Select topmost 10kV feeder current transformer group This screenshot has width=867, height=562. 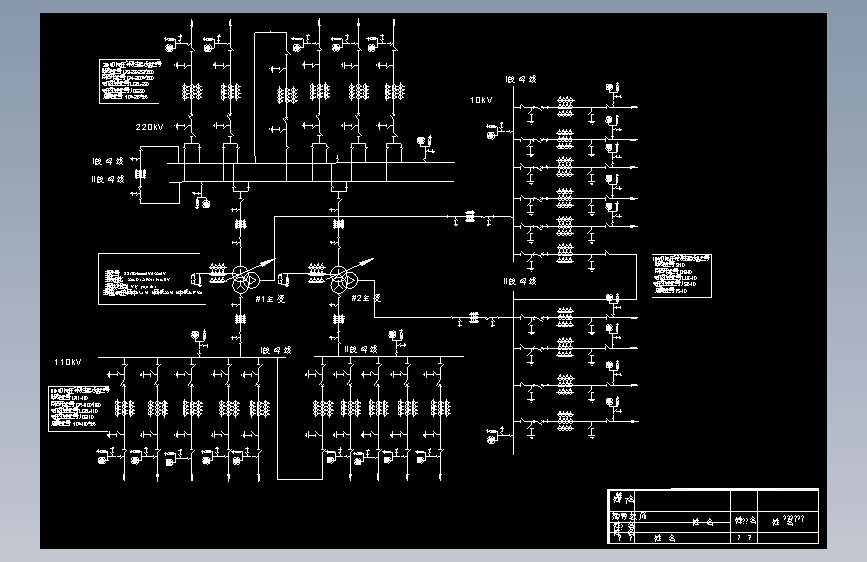(565, 106)
